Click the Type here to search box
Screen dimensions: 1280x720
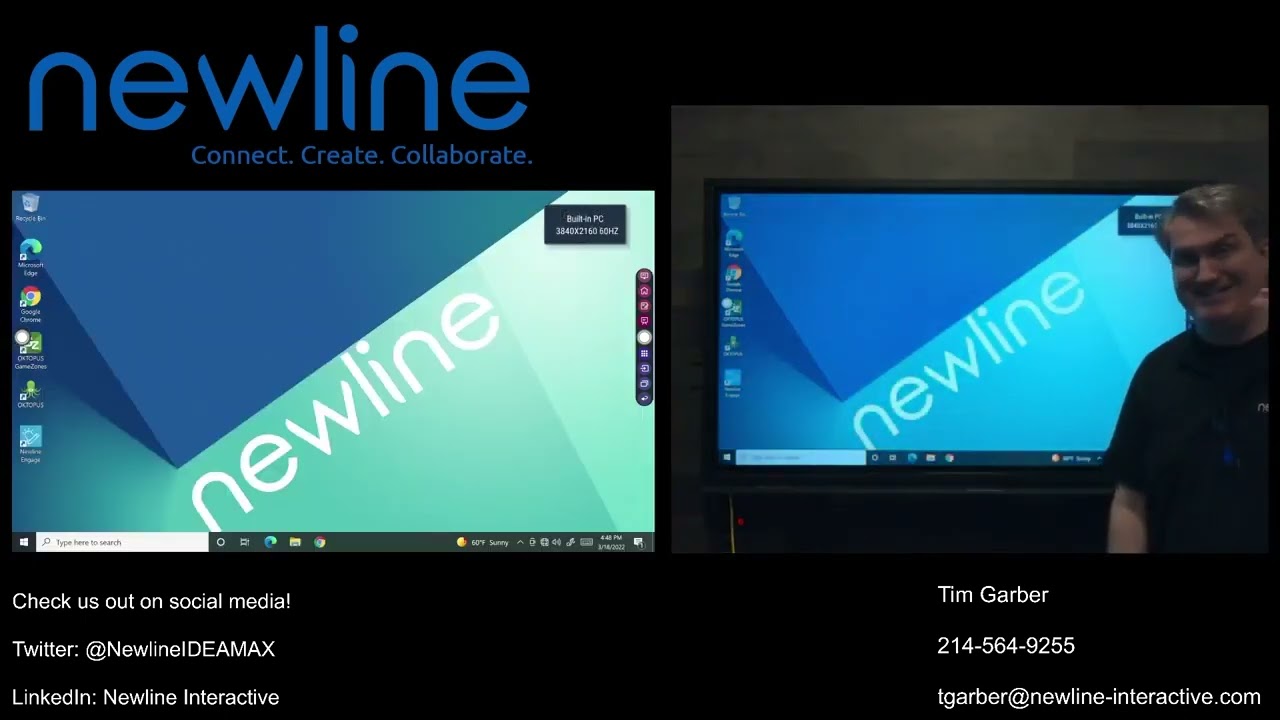coord(123,542)
